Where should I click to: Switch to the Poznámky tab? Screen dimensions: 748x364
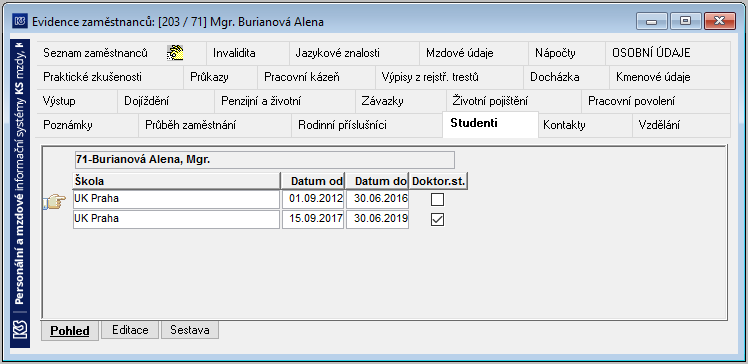87,125
